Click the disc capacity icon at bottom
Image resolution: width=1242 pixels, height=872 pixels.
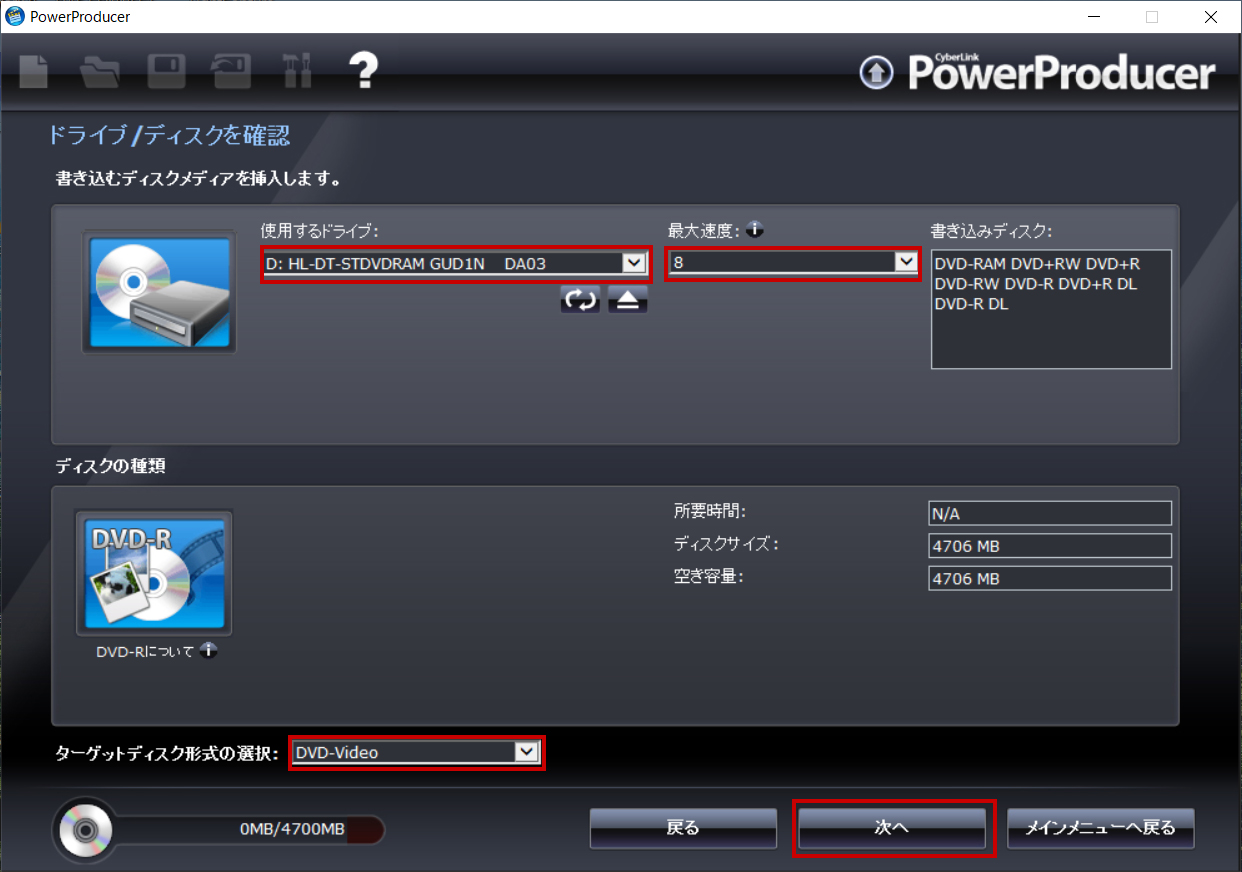(x=85, y=829)
